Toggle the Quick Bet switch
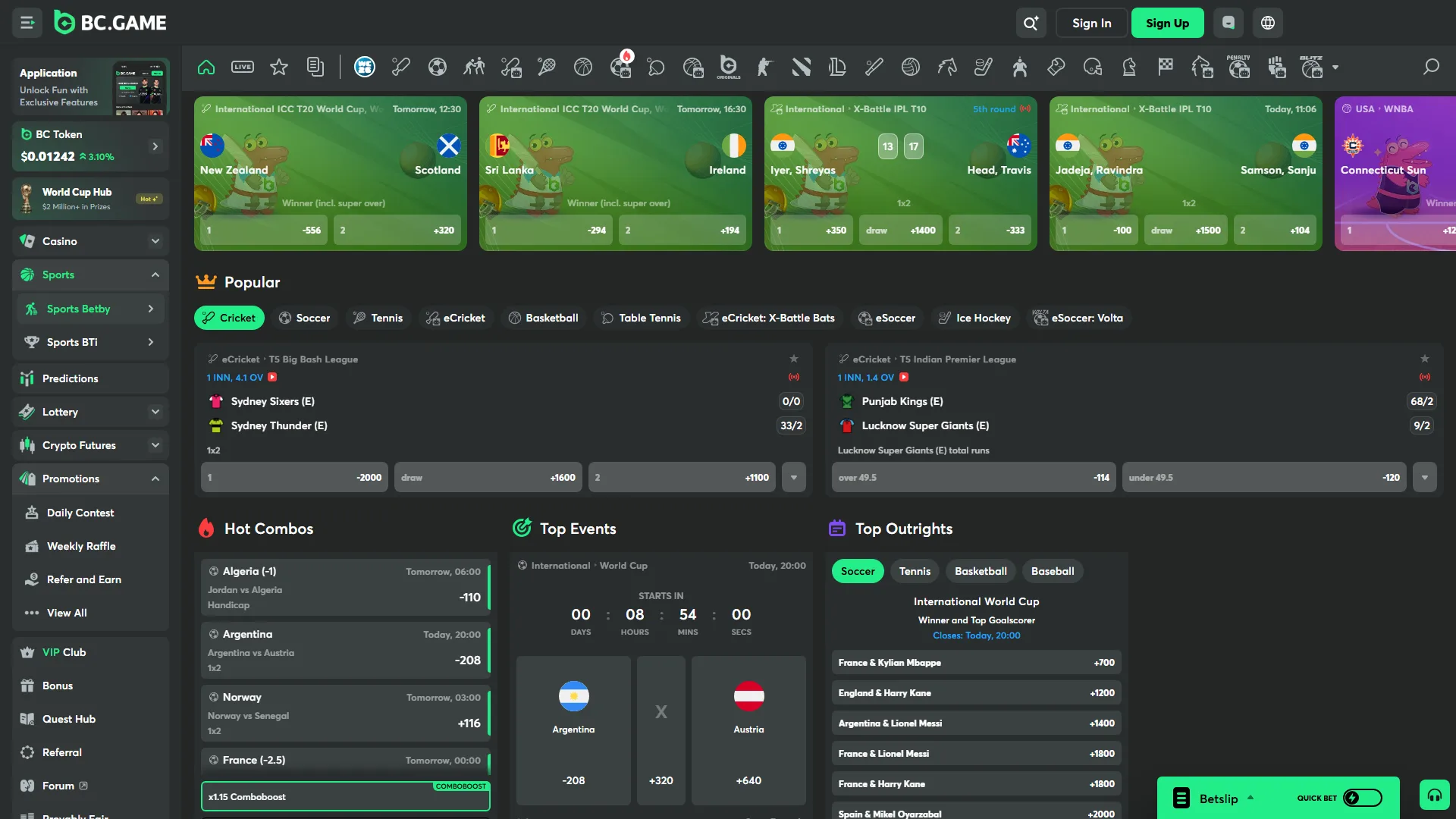Viewport: 1456px width, 819px height. pos(1362,798)
